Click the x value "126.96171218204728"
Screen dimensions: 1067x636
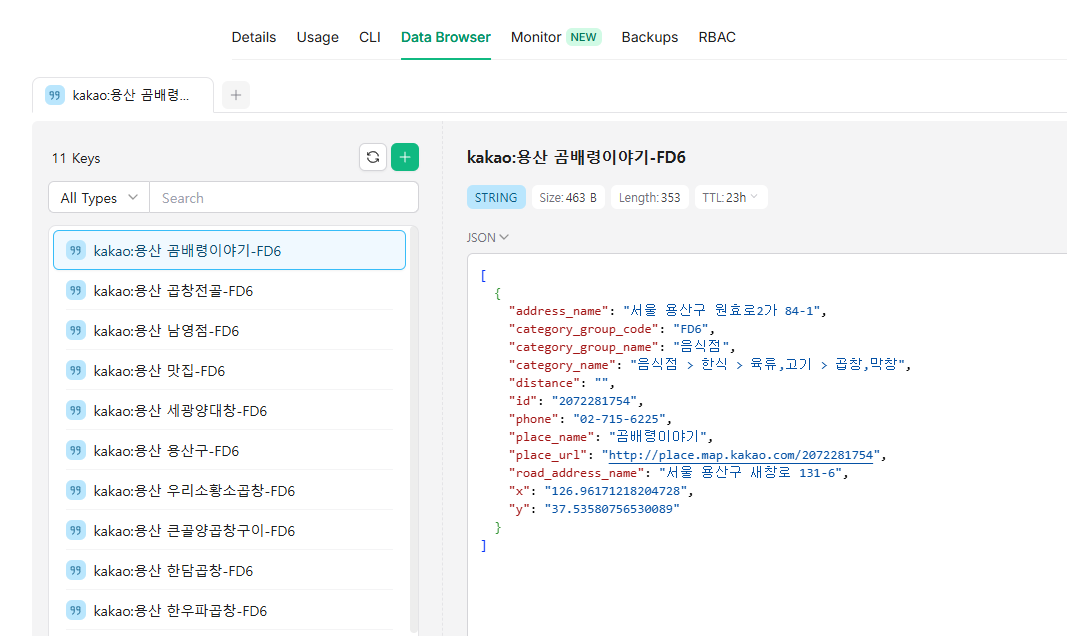coord(615,490)
